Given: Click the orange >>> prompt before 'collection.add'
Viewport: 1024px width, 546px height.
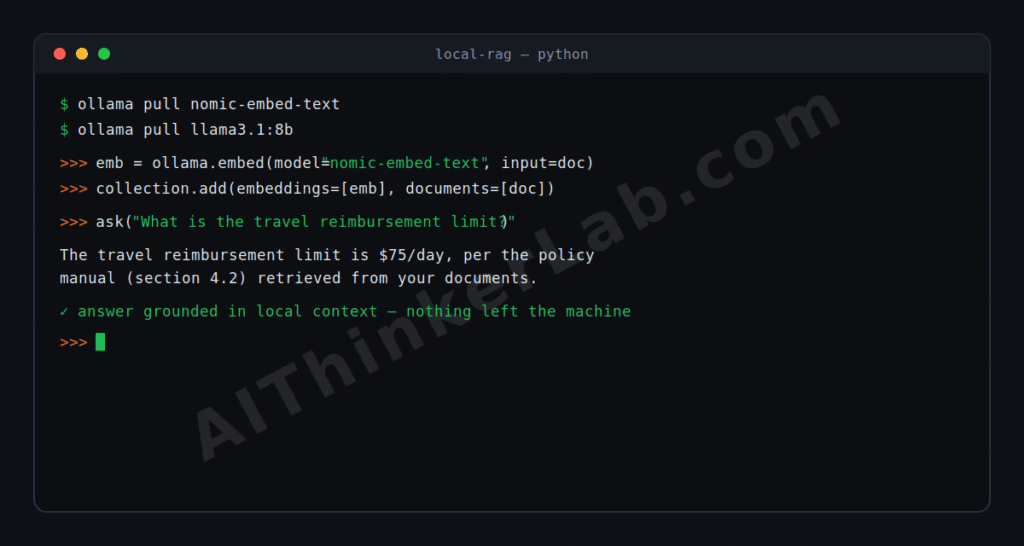Looking at the screenshot, I should [73, 189].
